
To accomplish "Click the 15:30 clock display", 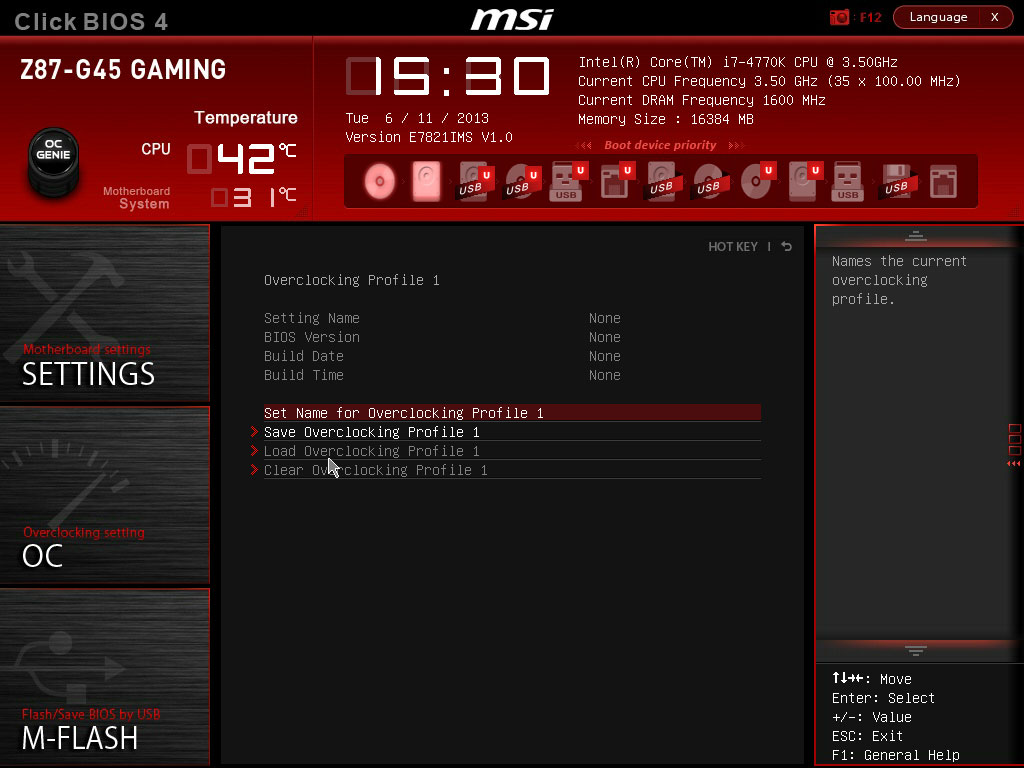I will coord(448,76).
